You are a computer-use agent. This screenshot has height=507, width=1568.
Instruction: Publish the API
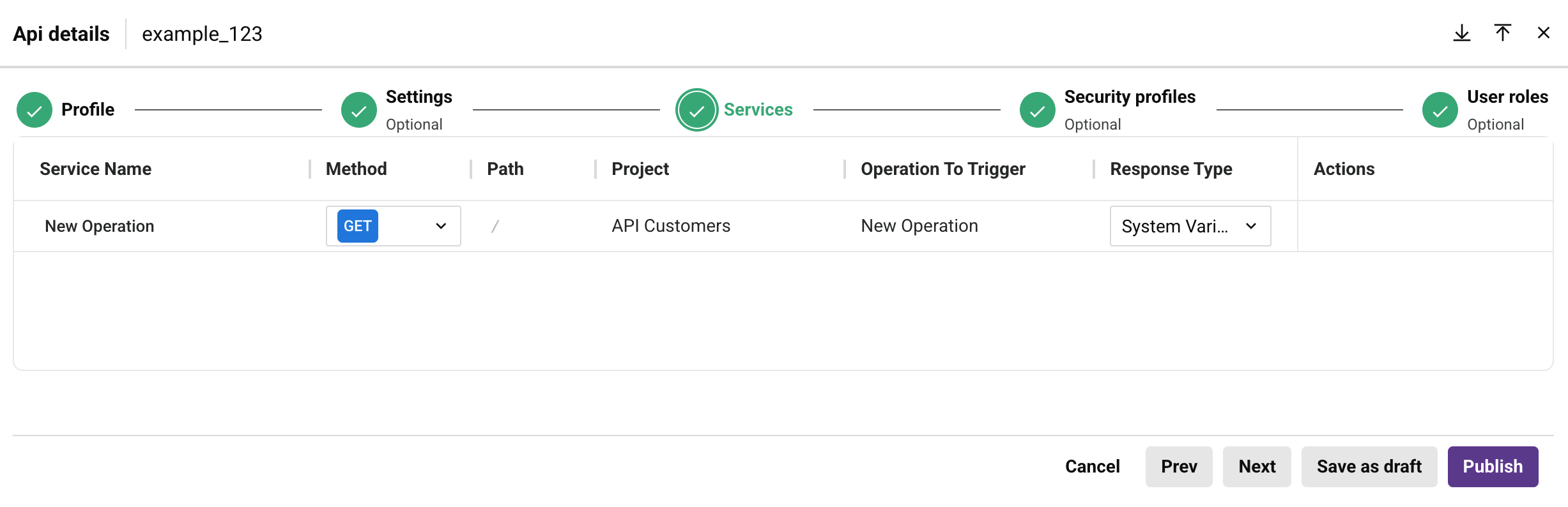pos(1493,467)
